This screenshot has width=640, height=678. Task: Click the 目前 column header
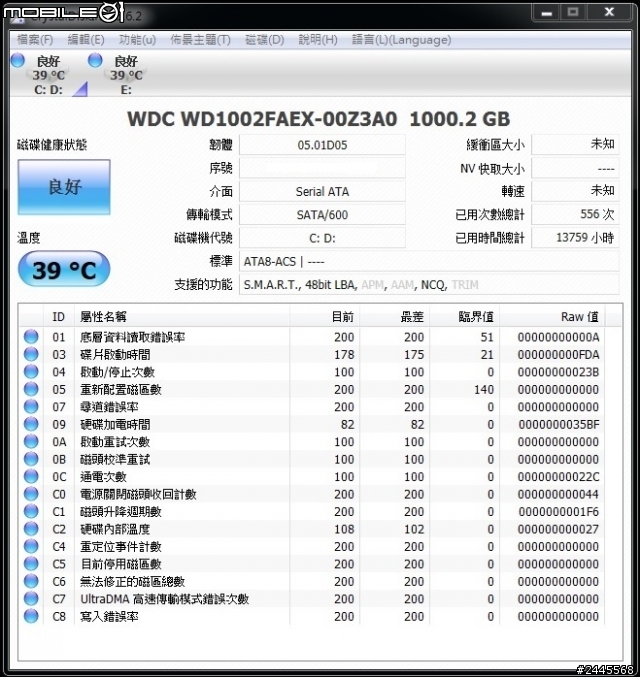click(324, 317)
